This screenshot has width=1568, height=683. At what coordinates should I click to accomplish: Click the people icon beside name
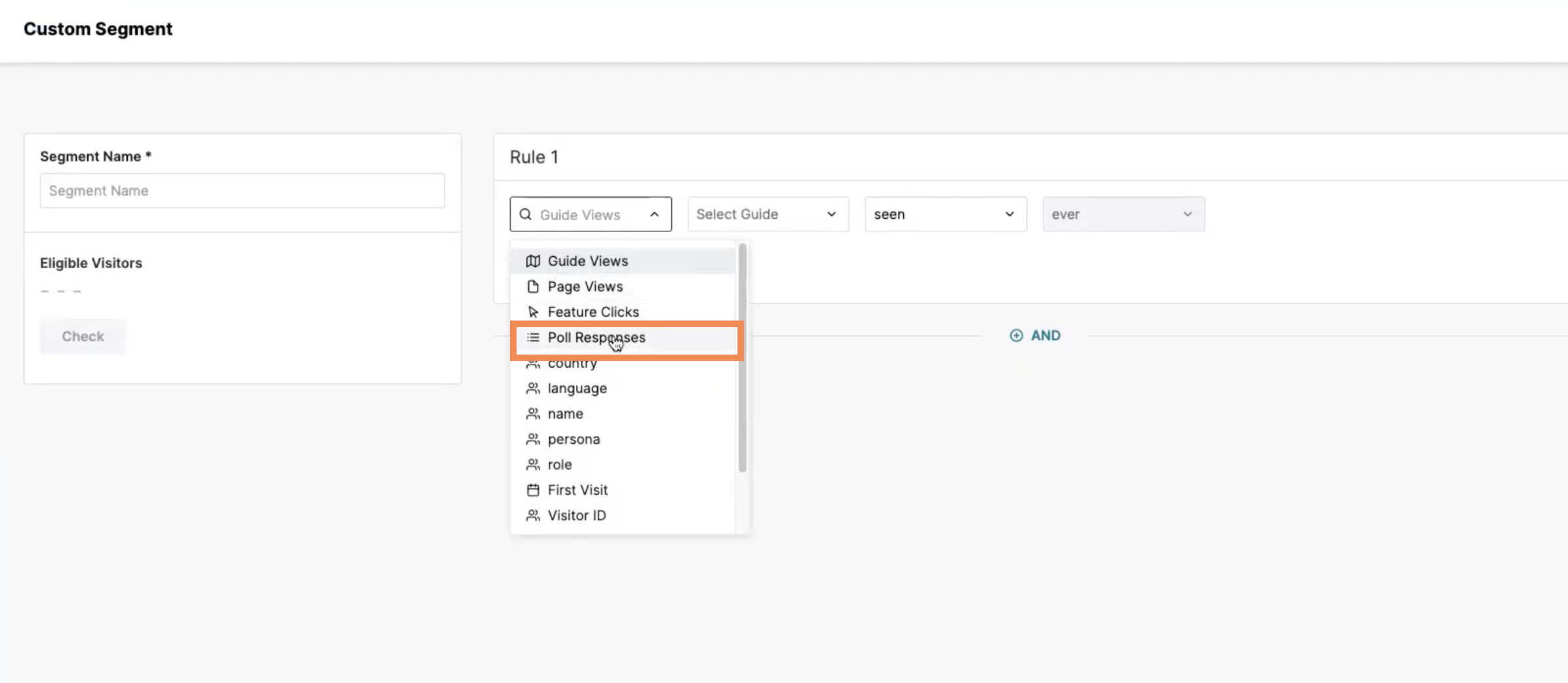533,414
